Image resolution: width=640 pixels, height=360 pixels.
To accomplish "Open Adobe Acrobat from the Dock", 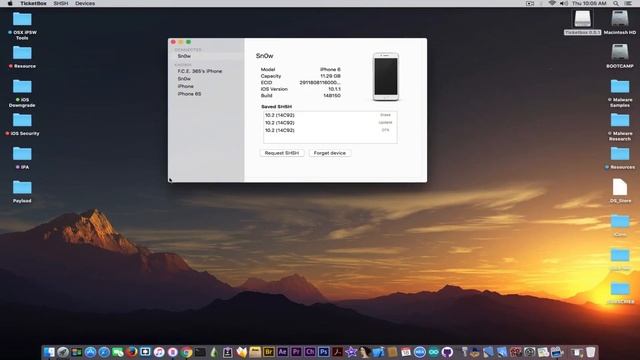I will tap(338, 352).
